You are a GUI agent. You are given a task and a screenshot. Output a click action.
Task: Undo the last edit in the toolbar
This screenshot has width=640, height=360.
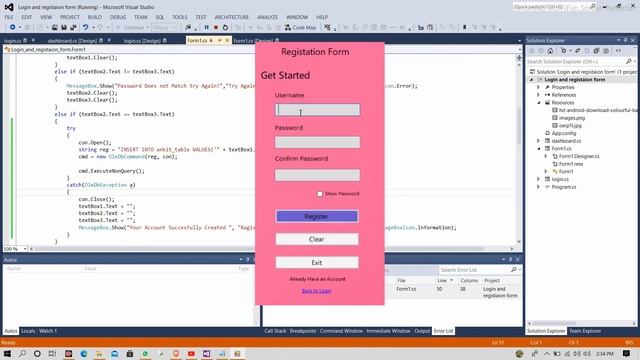85,27
